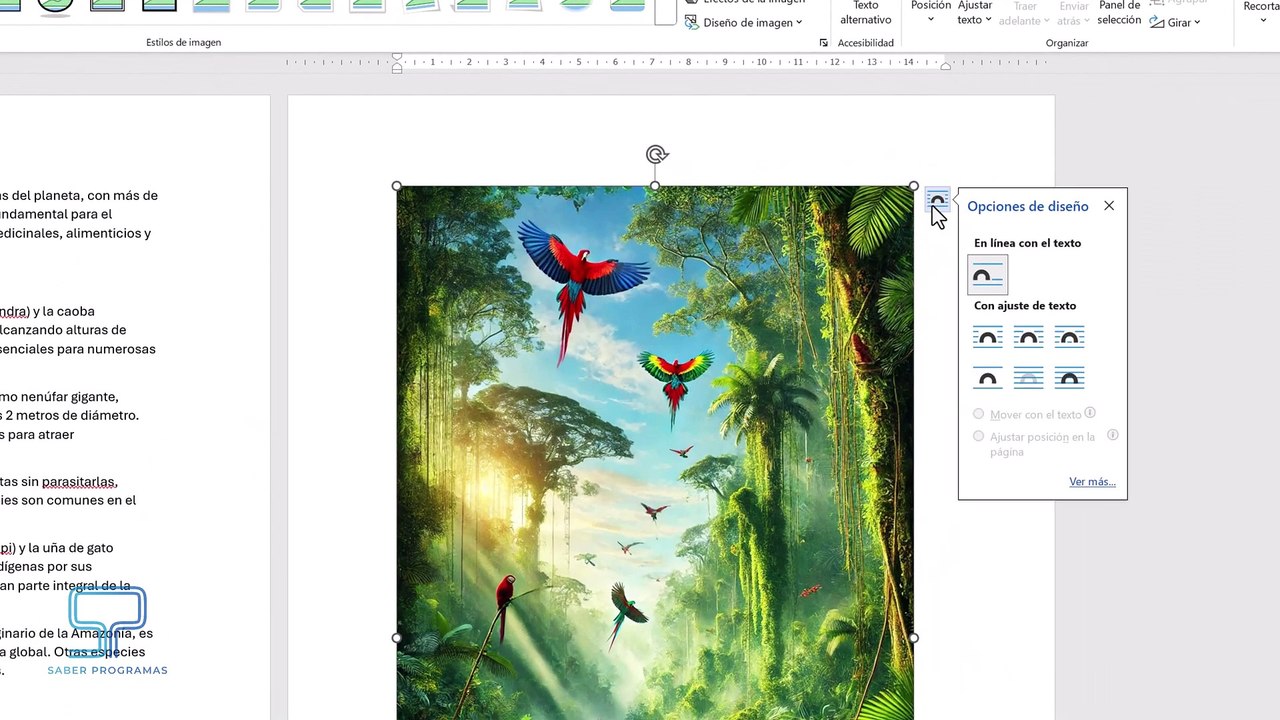This screenshot has height=720, width=1280.
Task: Click the heading "En línea con el texto"
Action: coord(1027,243)
